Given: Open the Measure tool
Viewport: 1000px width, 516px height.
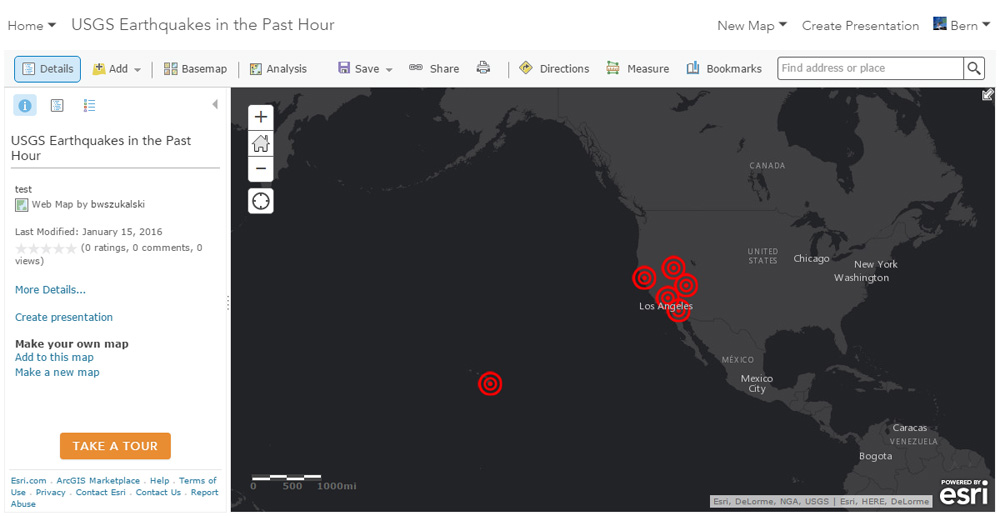Looking at the screenshot, I should (x=638, y=69).
